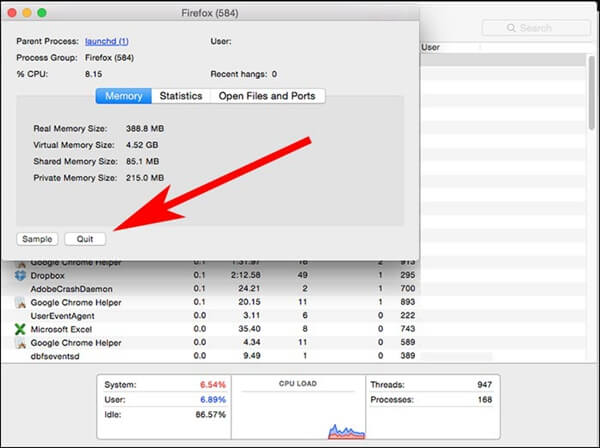Click the icon beside Google Chrome Helper row 893
600x448 pixels.
(20, 302)
